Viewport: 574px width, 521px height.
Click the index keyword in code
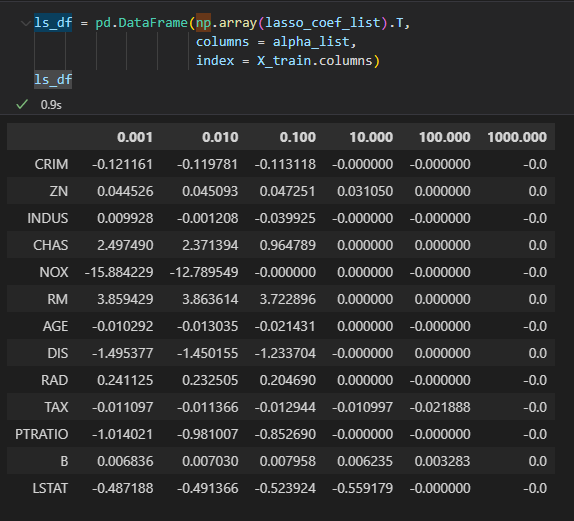pos(215,60)
